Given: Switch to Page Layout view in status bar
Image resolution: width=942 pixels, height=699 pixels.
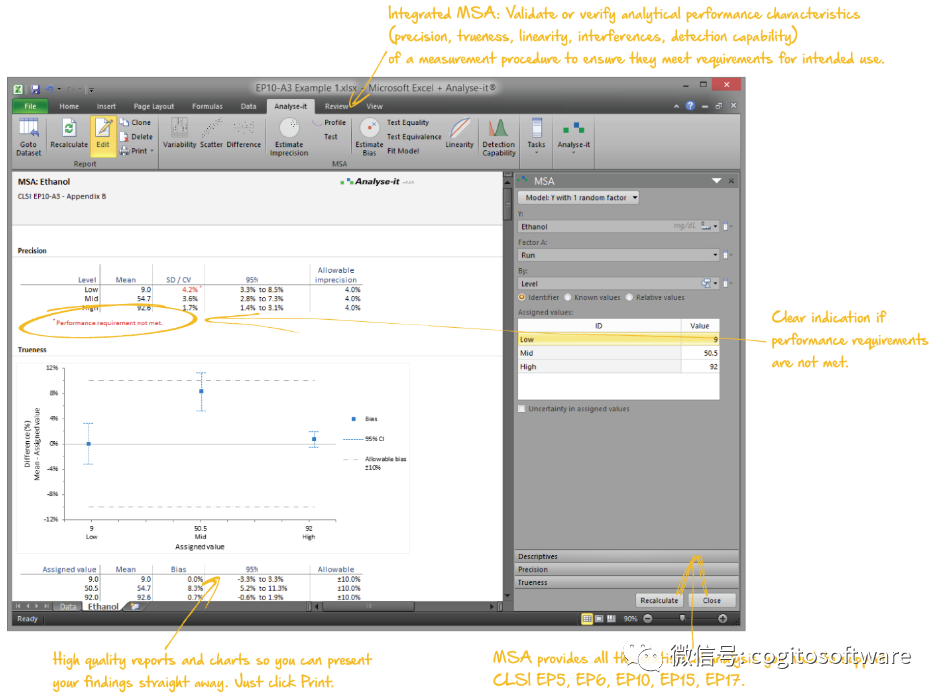Looking at the screenshot, I should pyautogui.click(x=599, y=619).
